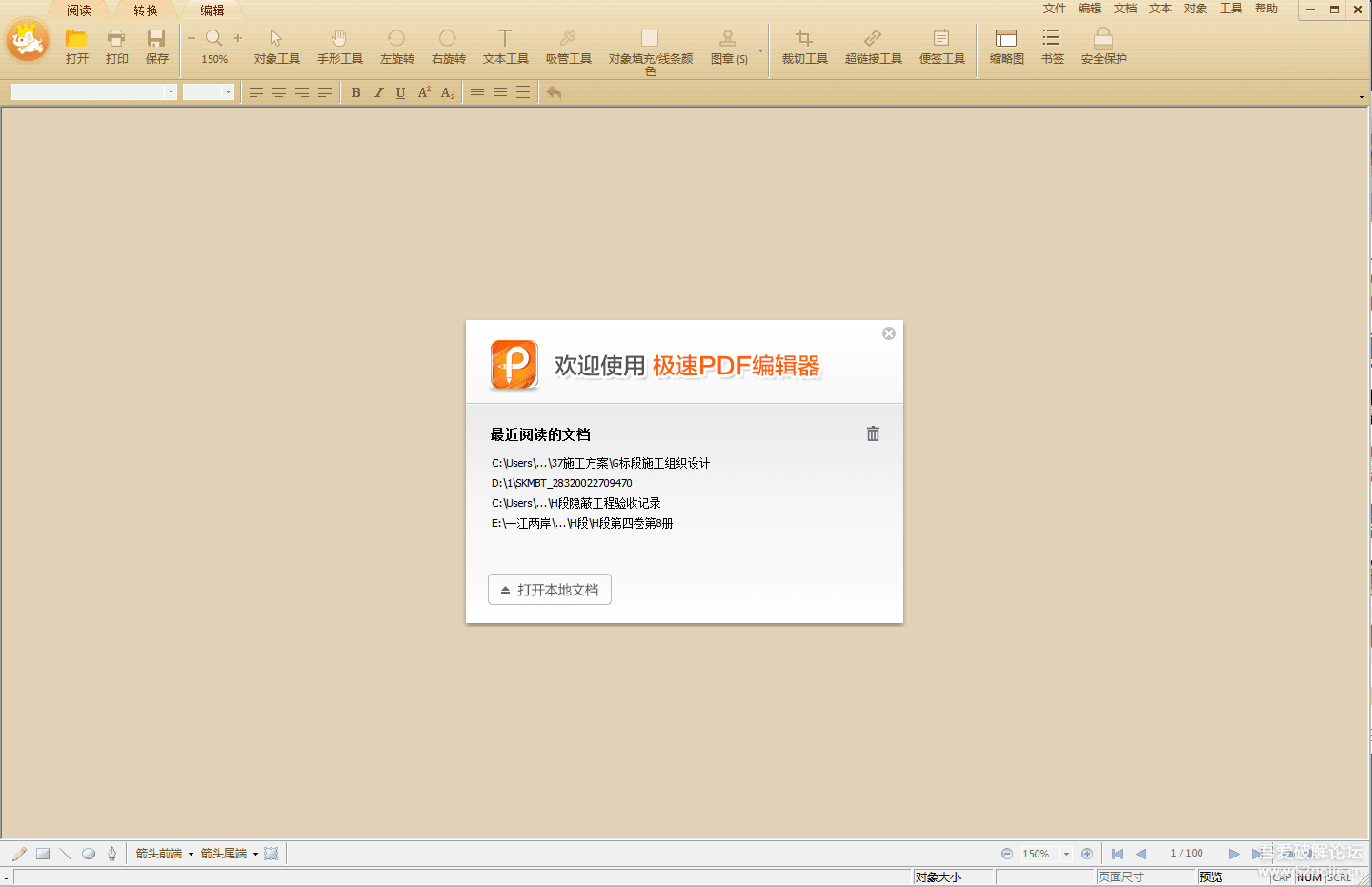Rotate page left
The height and width of the screenshot is (887, 1372).
(x=396, y=39)
